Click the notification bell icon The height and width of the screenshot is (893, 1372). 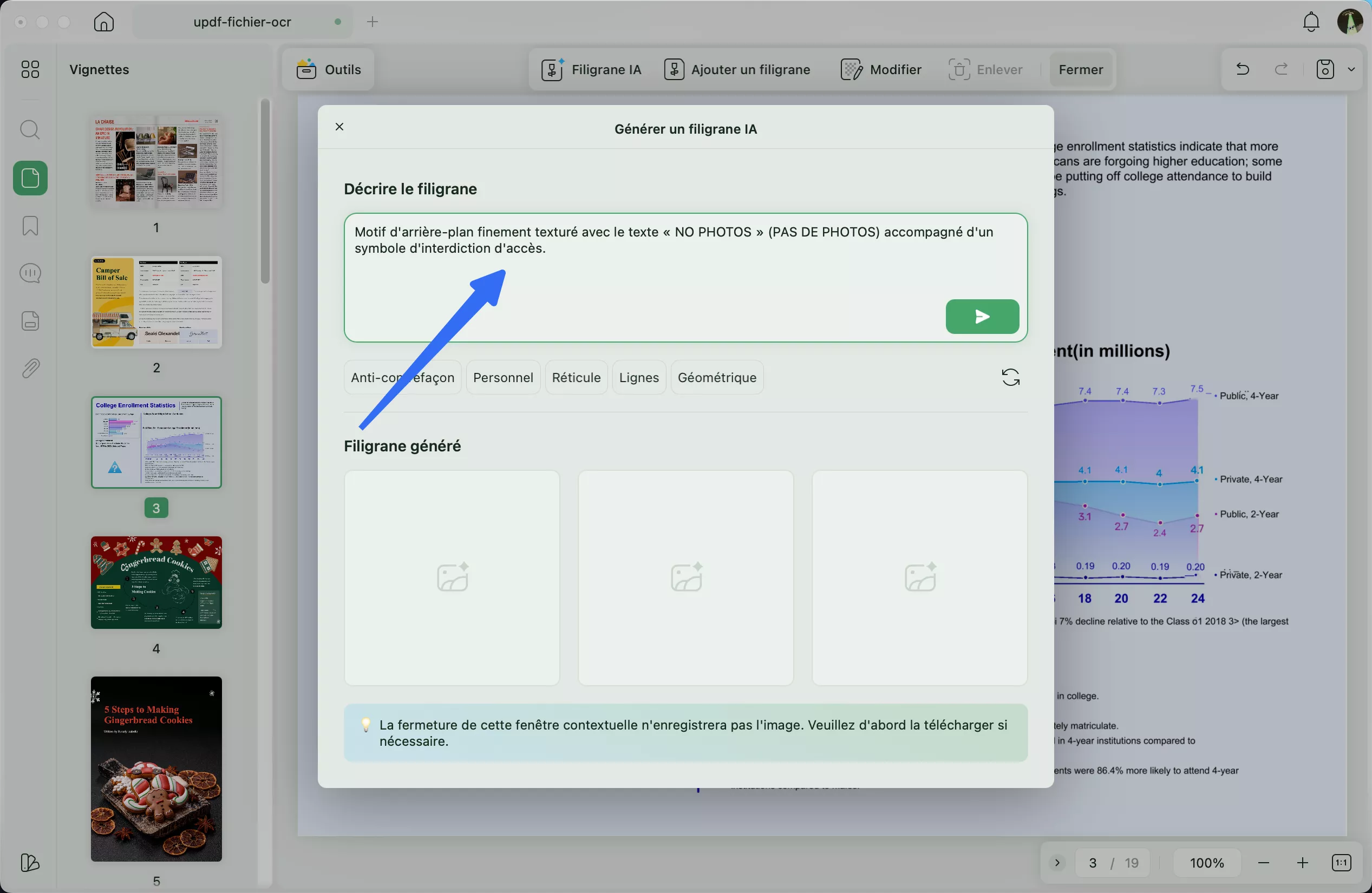coord(1311,22)
